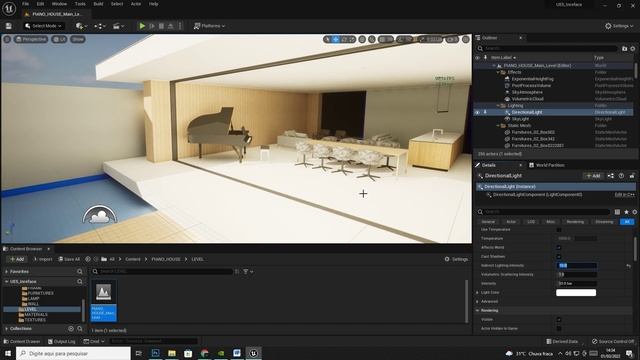640x360 pixels.
Task: Open Outliner settings gear
Action: pyautogui.click(x=633, y=49)
